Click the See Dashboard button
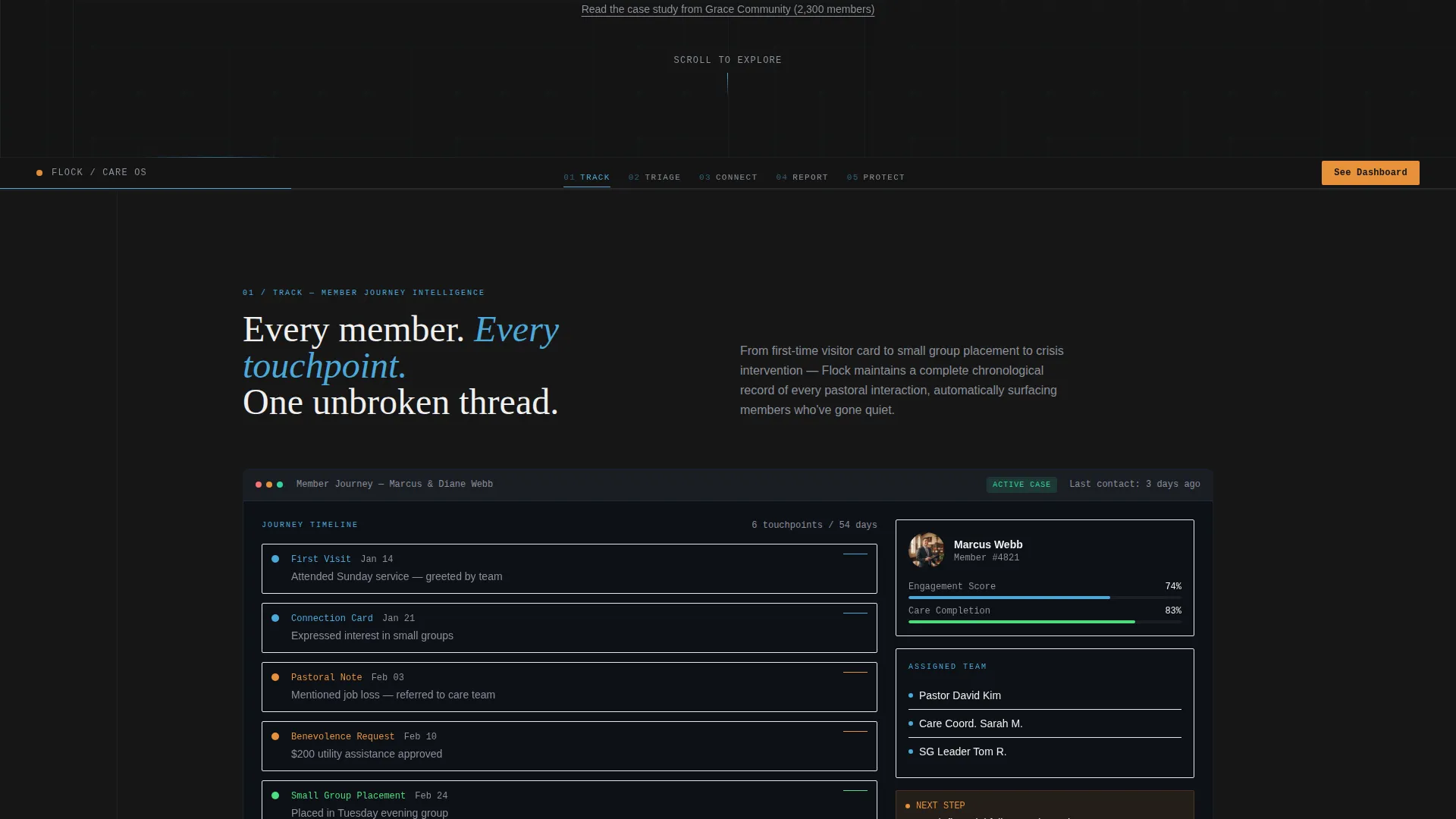Screen dimensions: 1456x819 tap(1370, 173)
